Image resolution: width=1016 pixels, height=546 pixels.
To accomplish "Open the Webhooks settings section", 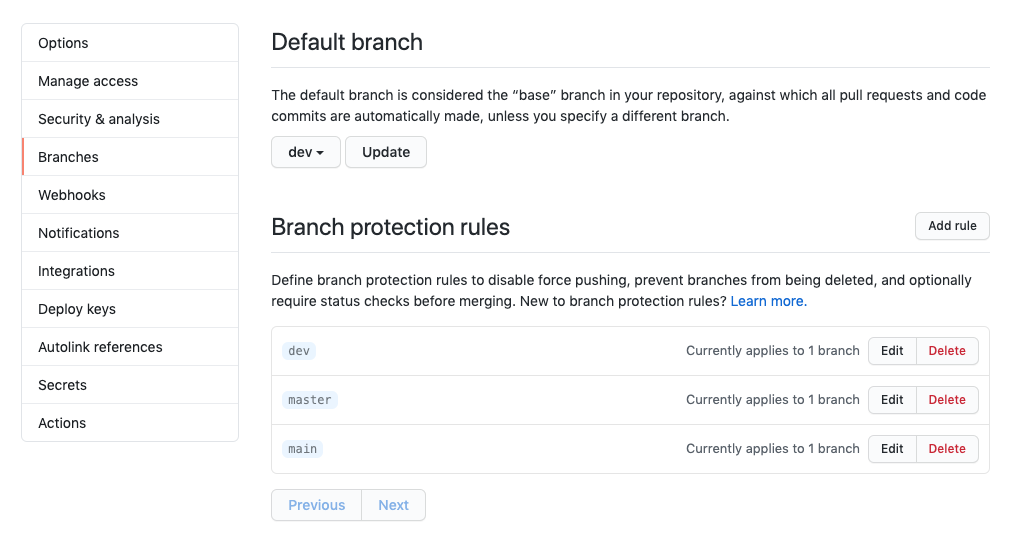I will coord(72,195).
